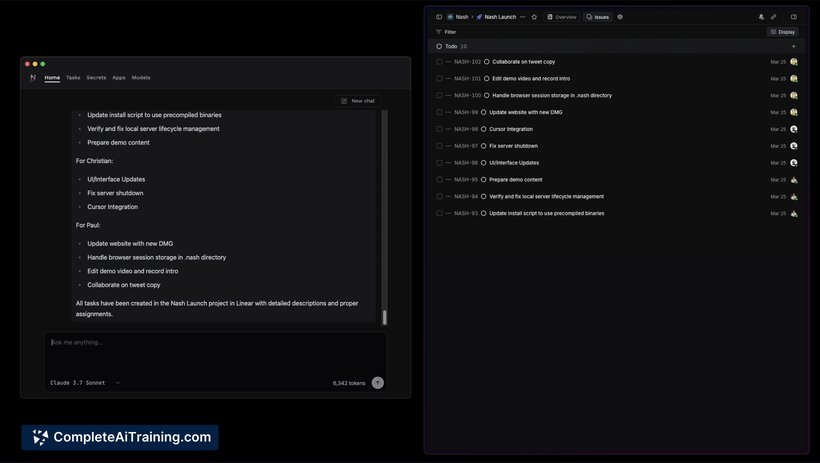Click status circle of NASH-101

[x=486, y=78]
